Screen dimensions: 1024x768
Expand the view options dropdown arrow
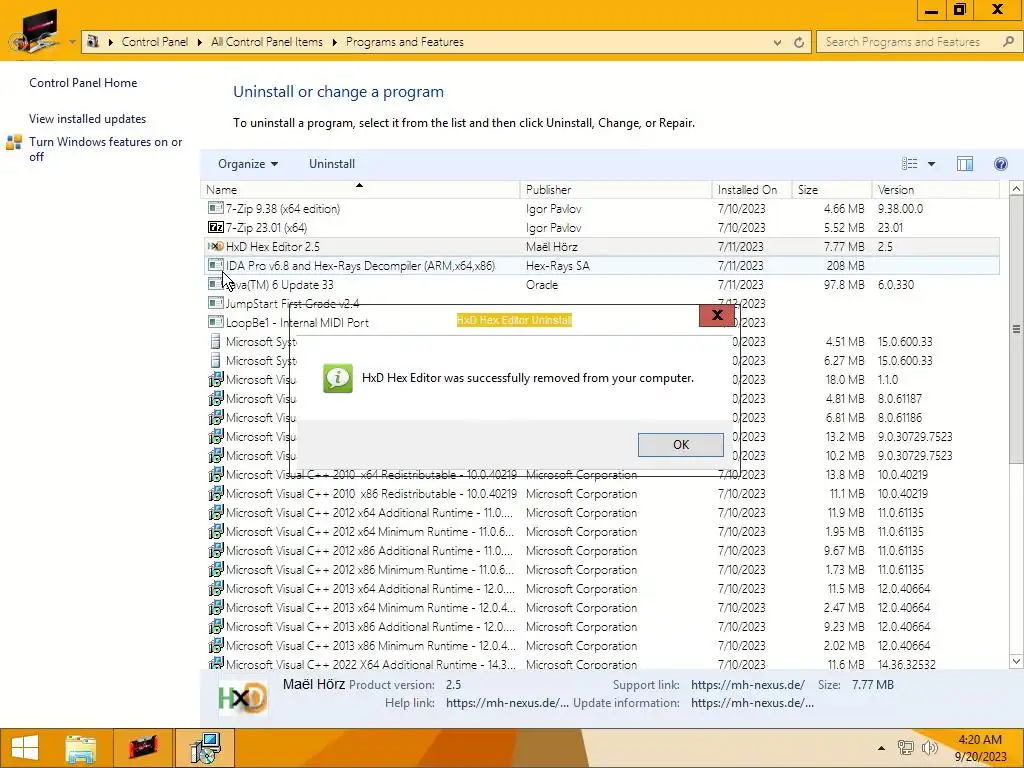pos(931,164)
